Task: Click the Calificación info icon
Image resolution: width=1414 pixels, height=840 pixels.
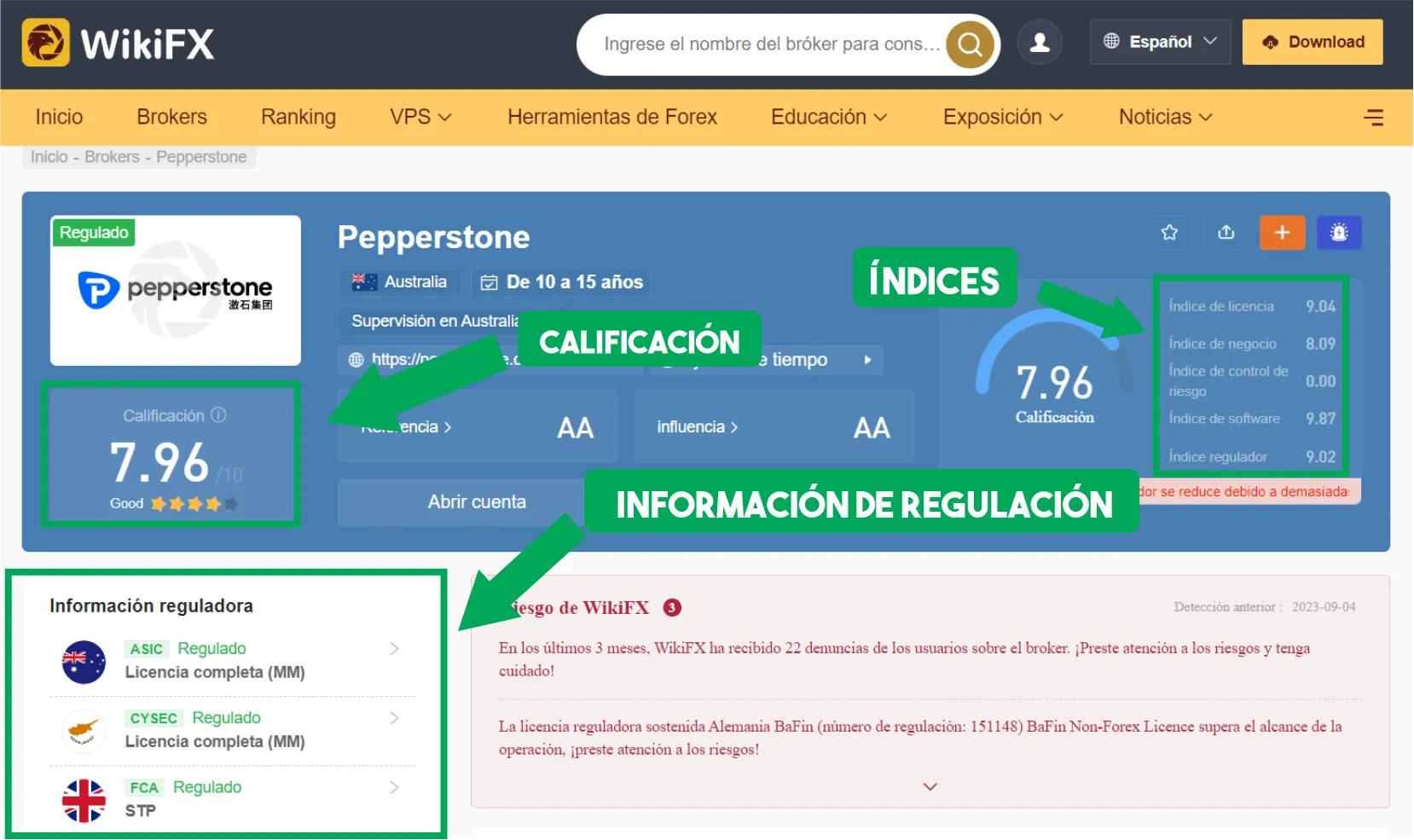Action: coord(218,415)
